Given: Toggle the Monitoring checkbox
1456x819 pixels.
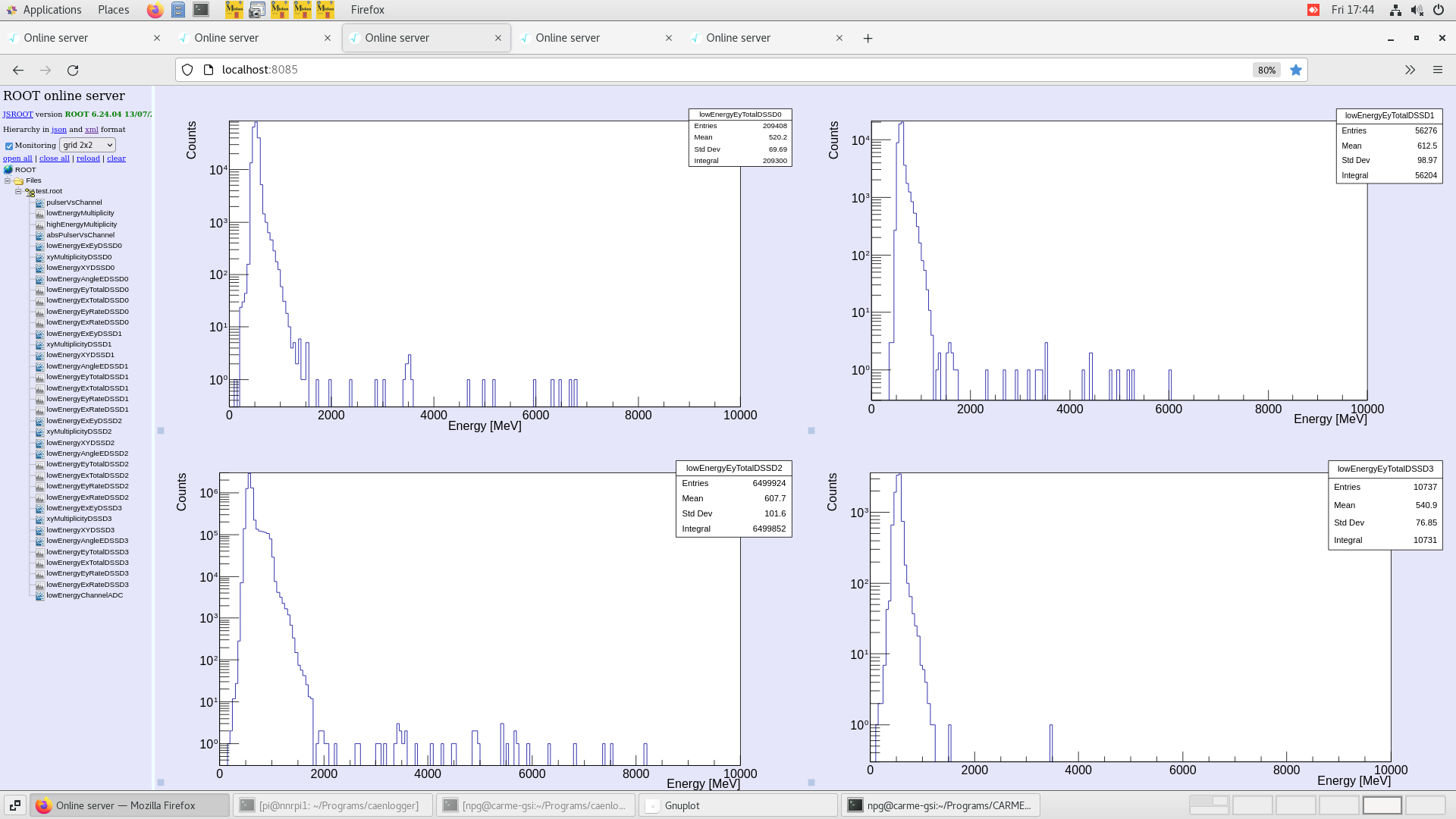Looking at the screenshot, I should pyautogui.click(x=9, y=146).
